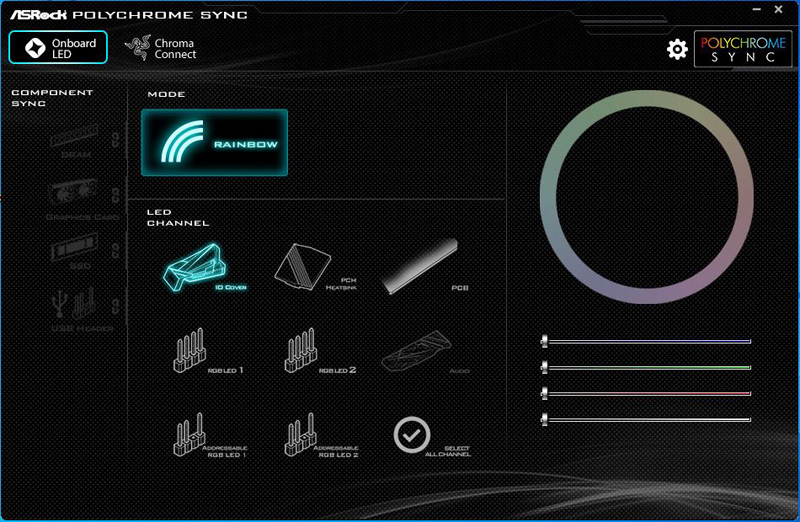Click the white bottom slider

coord(646,419)
